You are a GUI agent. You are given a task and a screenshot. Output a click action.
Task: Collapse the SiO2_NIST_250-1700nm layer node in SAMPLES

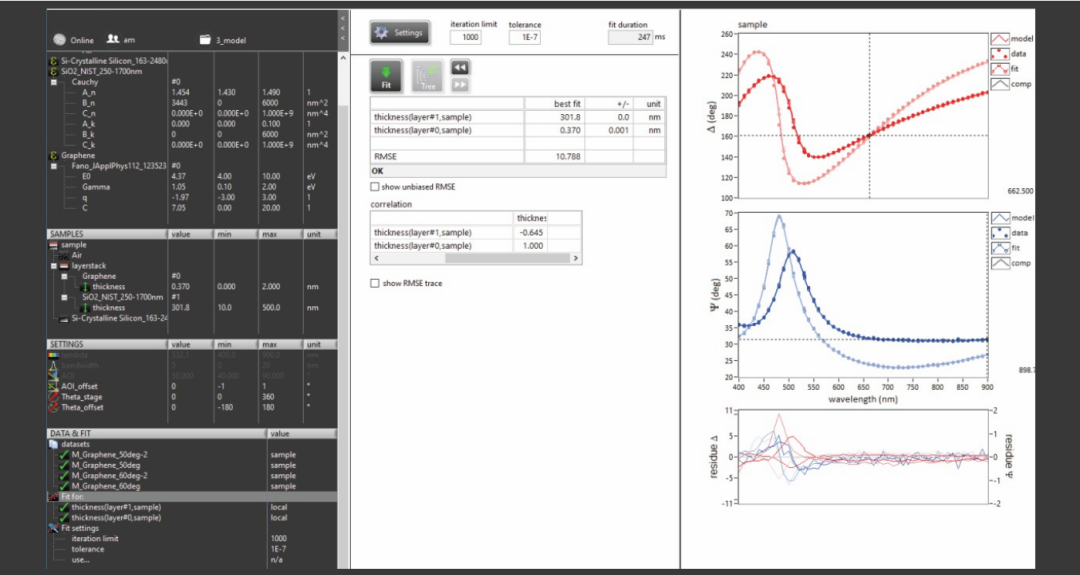(64, 297)
